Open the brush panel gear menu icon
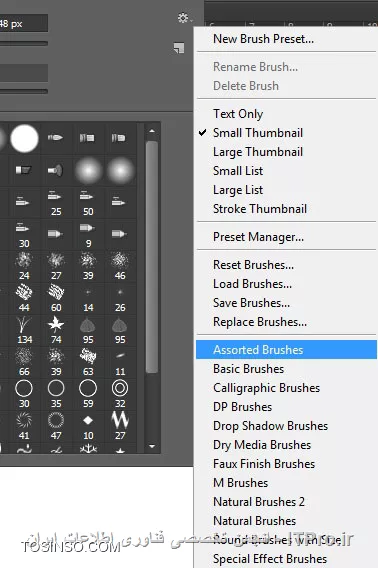Viewport: 378px width, 568px height. (x=184, y=18)
